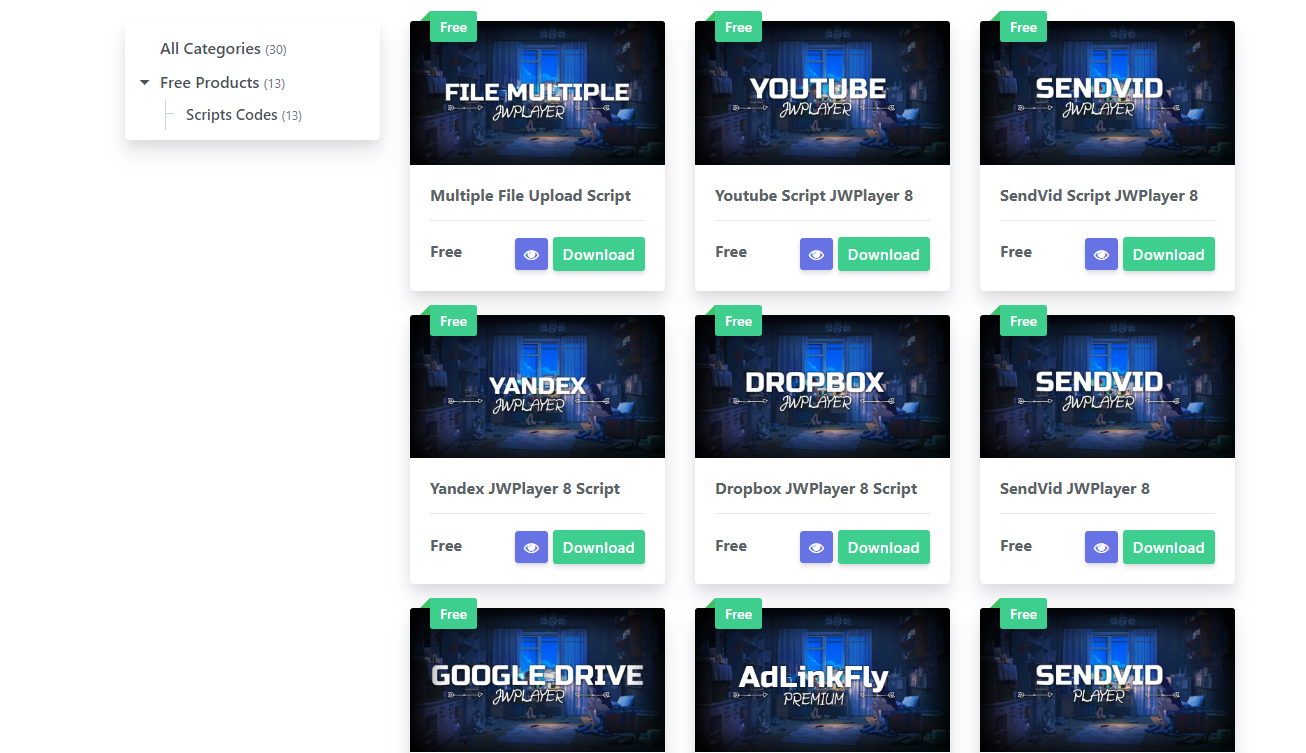Viewport: 1306px width, 753px height.
Task: Click Free ribbon badge on DROPBOX card
Action: point(738,321)
